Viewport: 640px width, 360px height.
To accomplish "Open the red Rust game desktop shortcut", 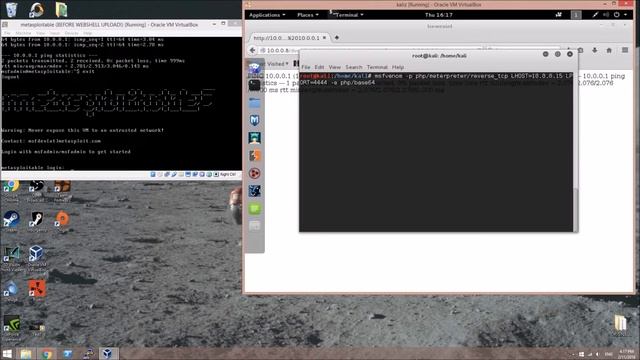I will [x=37, y=288].
